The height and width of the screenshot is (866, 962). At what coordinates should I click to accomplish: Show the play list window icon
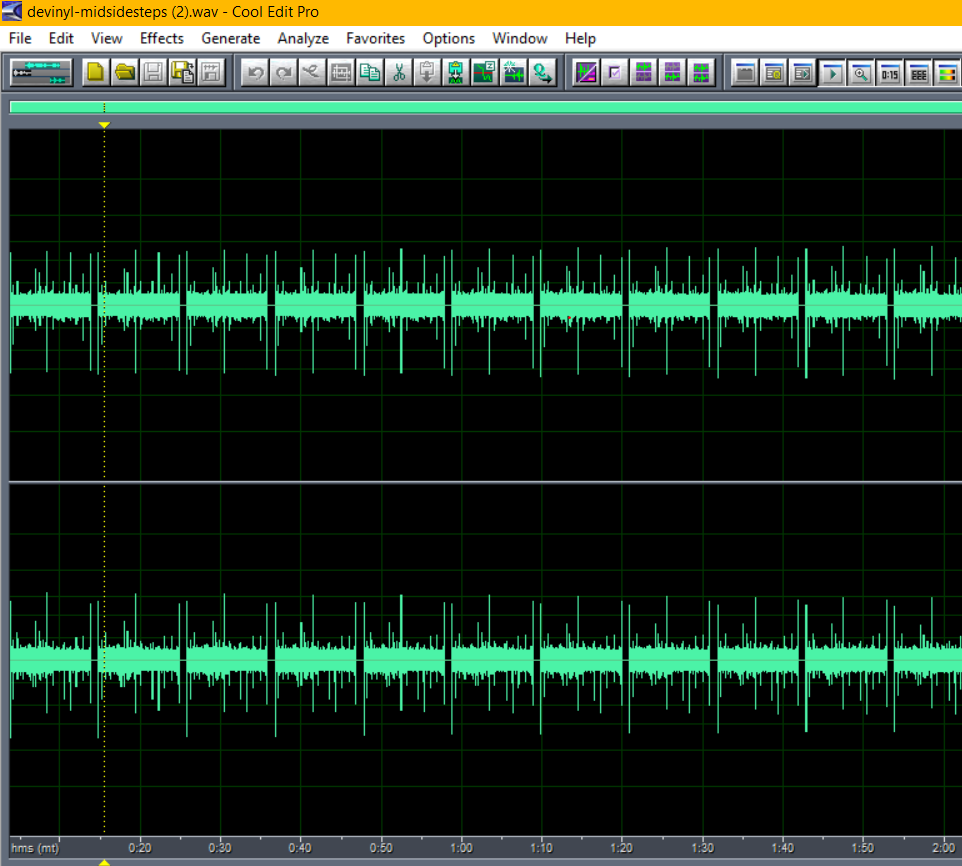tap(802, 72)
